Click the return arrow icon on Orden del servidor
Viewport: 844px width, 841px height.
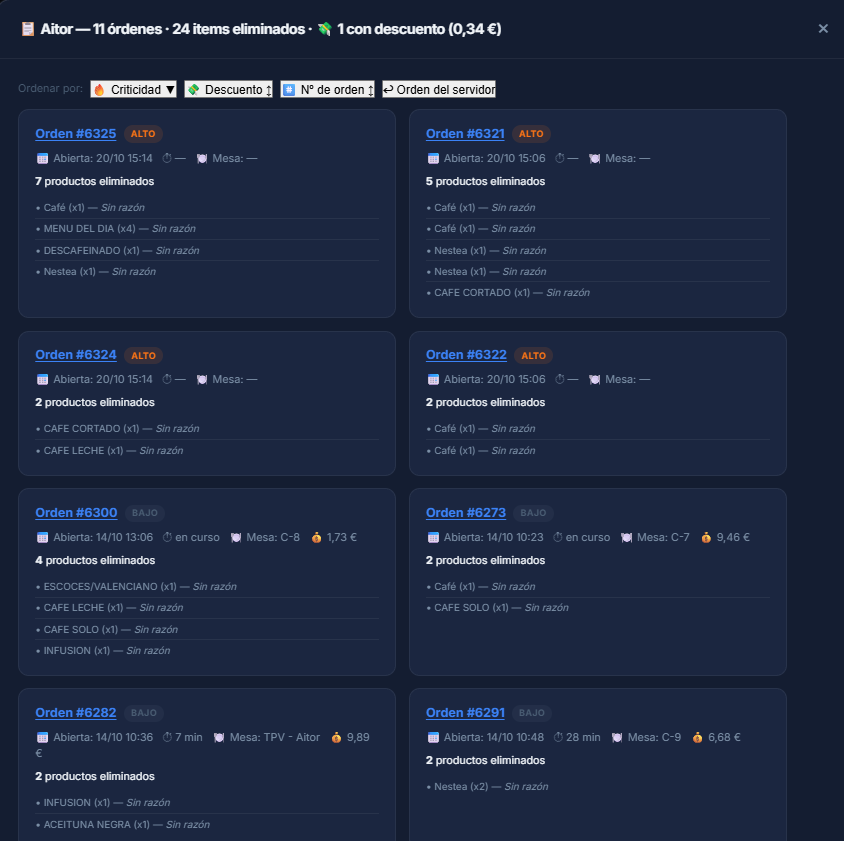[388, 89]
